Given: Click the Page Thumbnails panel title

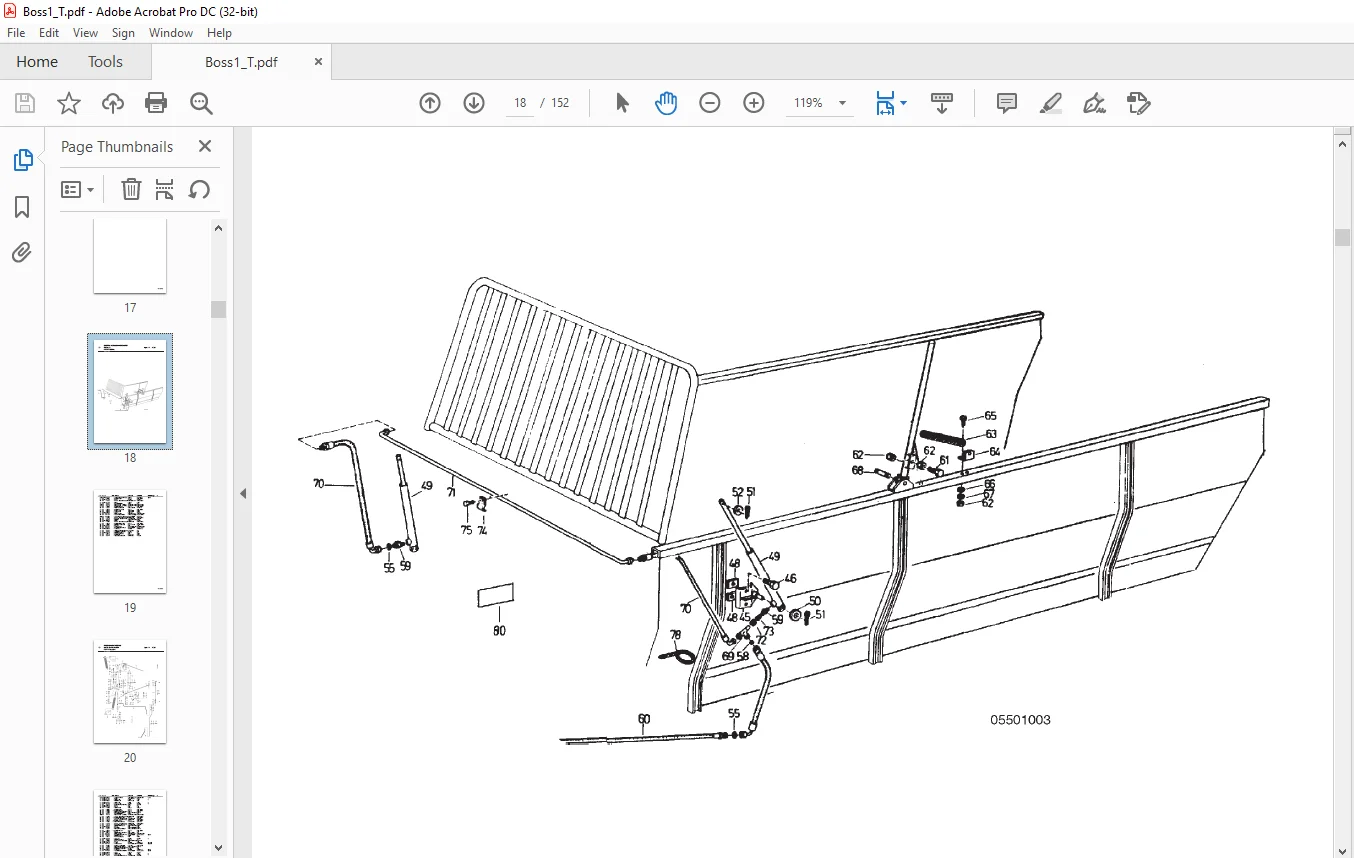Looking at the screenshot, I should [117, 146].
